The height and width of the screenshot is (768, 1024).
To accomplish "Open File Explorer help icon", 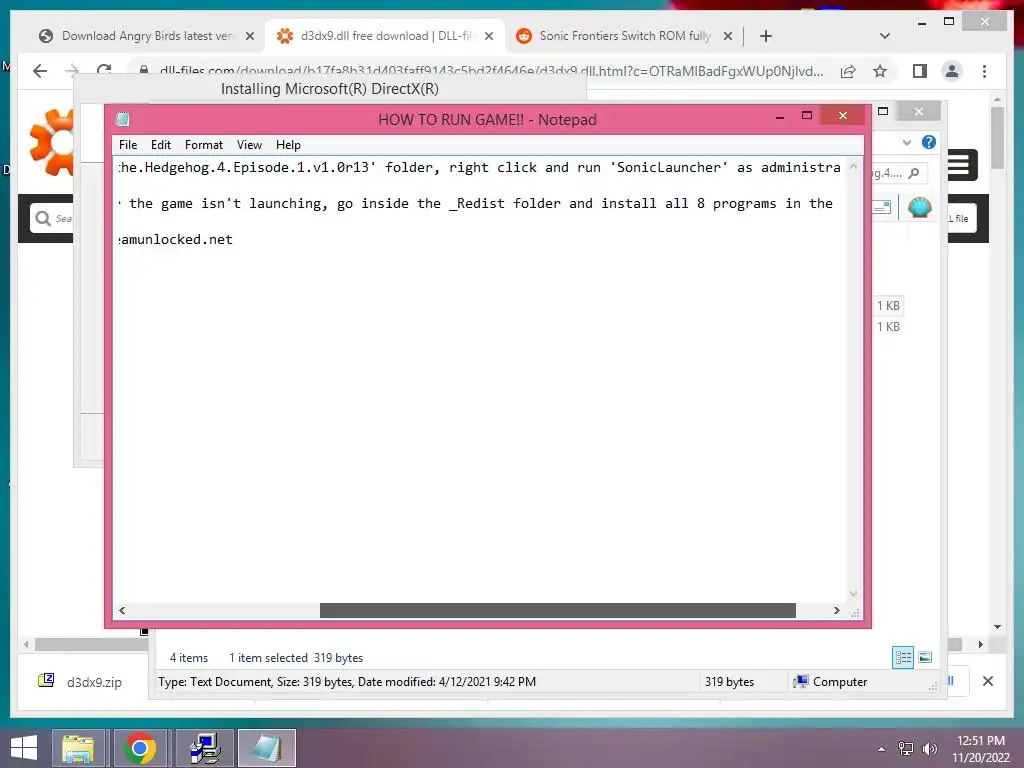I will coord(928,142).
